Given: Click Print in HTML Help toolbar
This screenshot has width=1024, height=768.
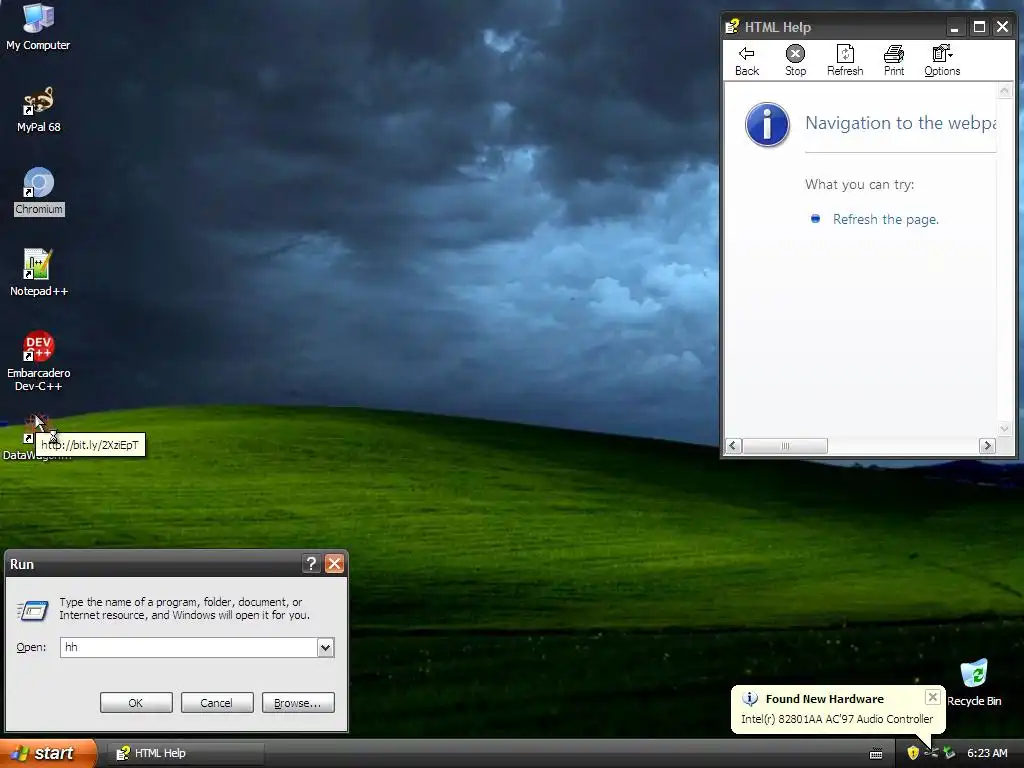Looking at the screenshot, I should click(x=893, y=61).
